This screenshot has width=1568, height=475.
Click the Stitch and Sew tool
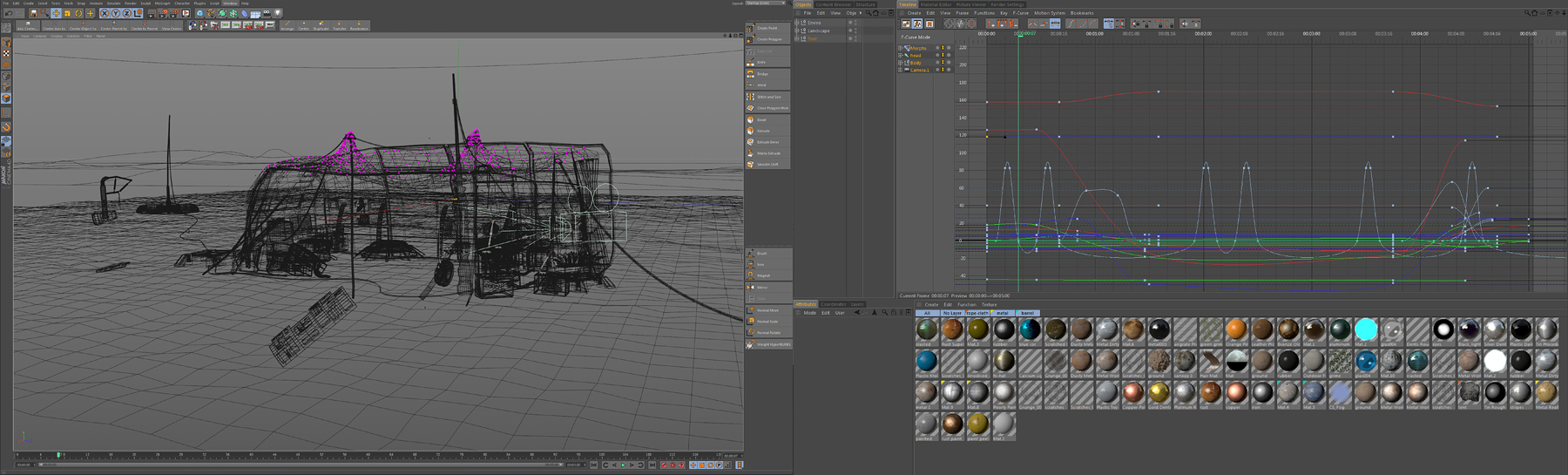[767, 97]
